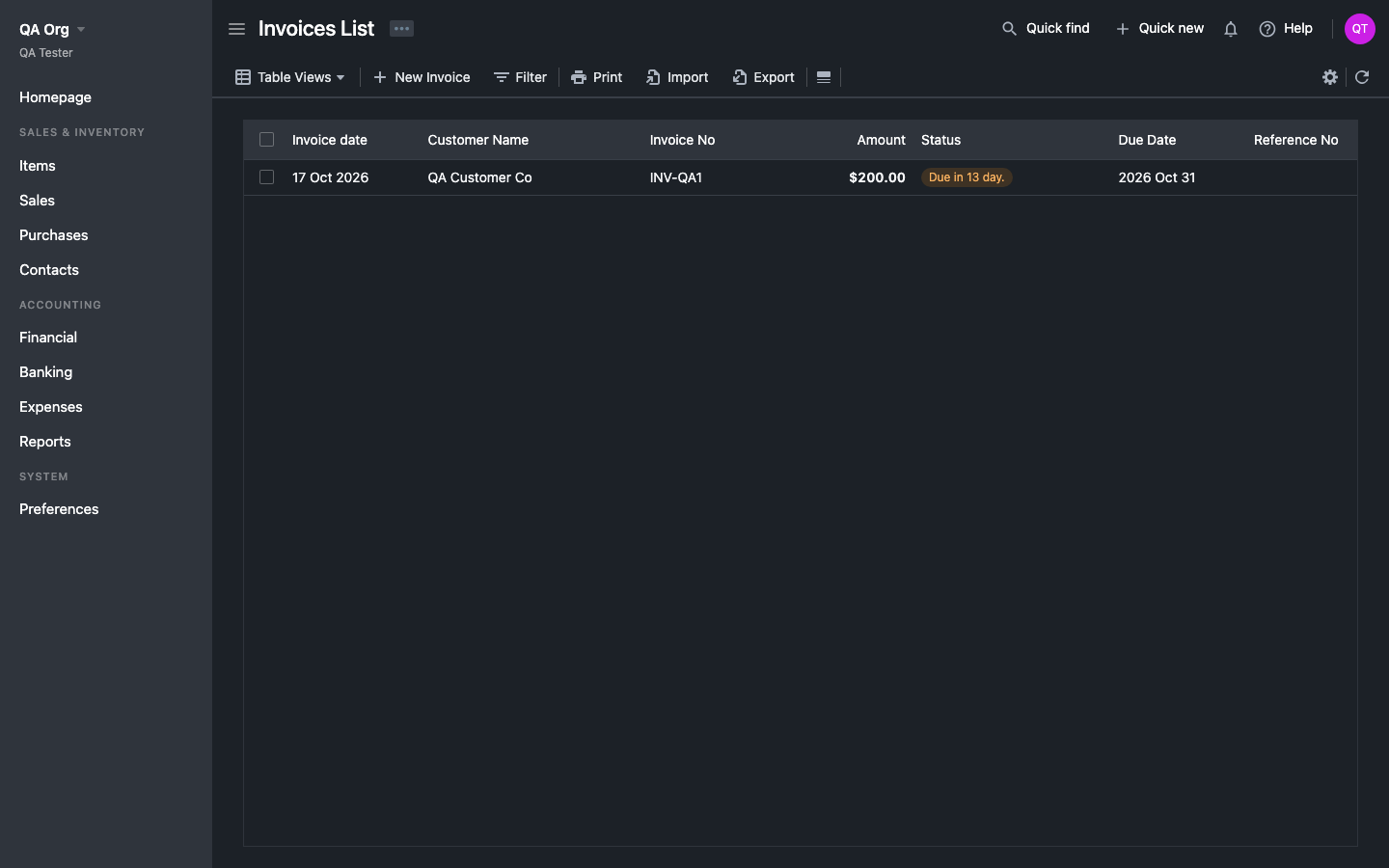Click the $200.00 amount cell
Image resolution: width=1389 pixels, height=868 pixels.
[877, 177]
